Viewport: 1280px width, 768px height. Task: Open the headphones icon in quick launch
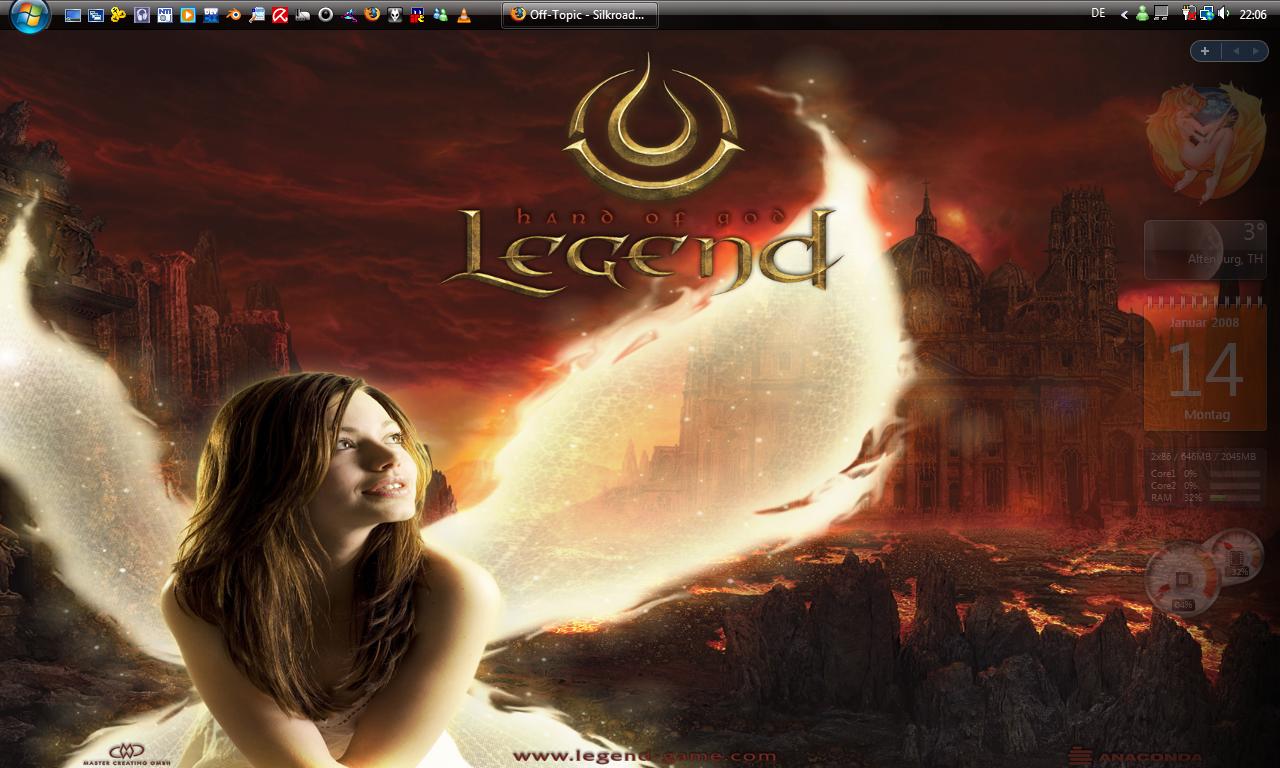(x=142, y=15)
